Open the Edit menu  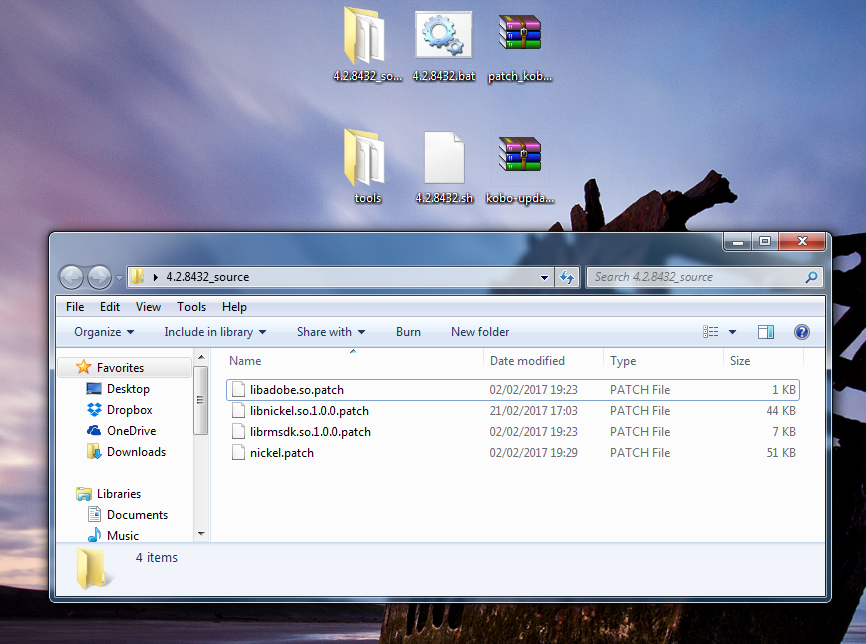click(109, 307)
